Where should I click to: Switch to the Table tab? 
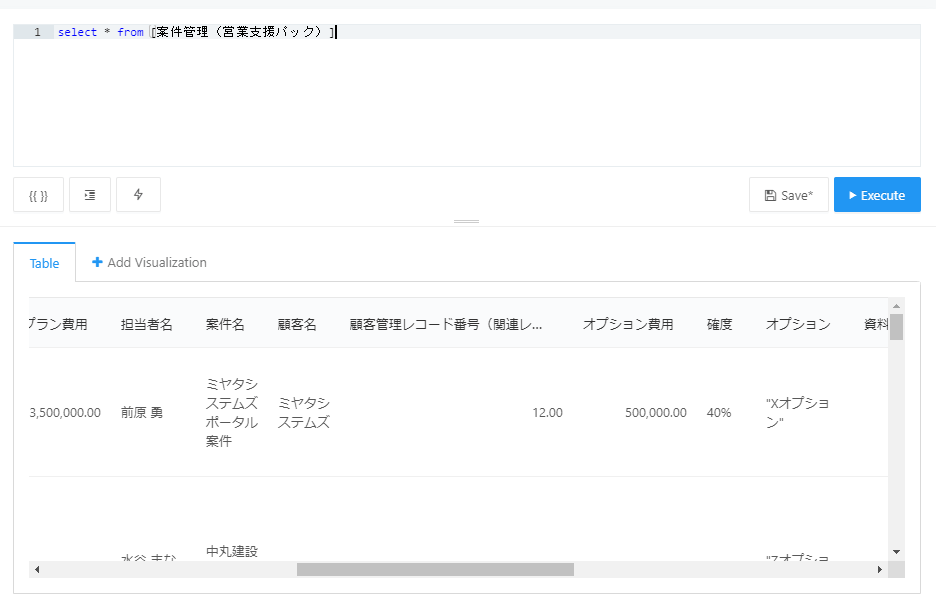(x=44, y=263)
